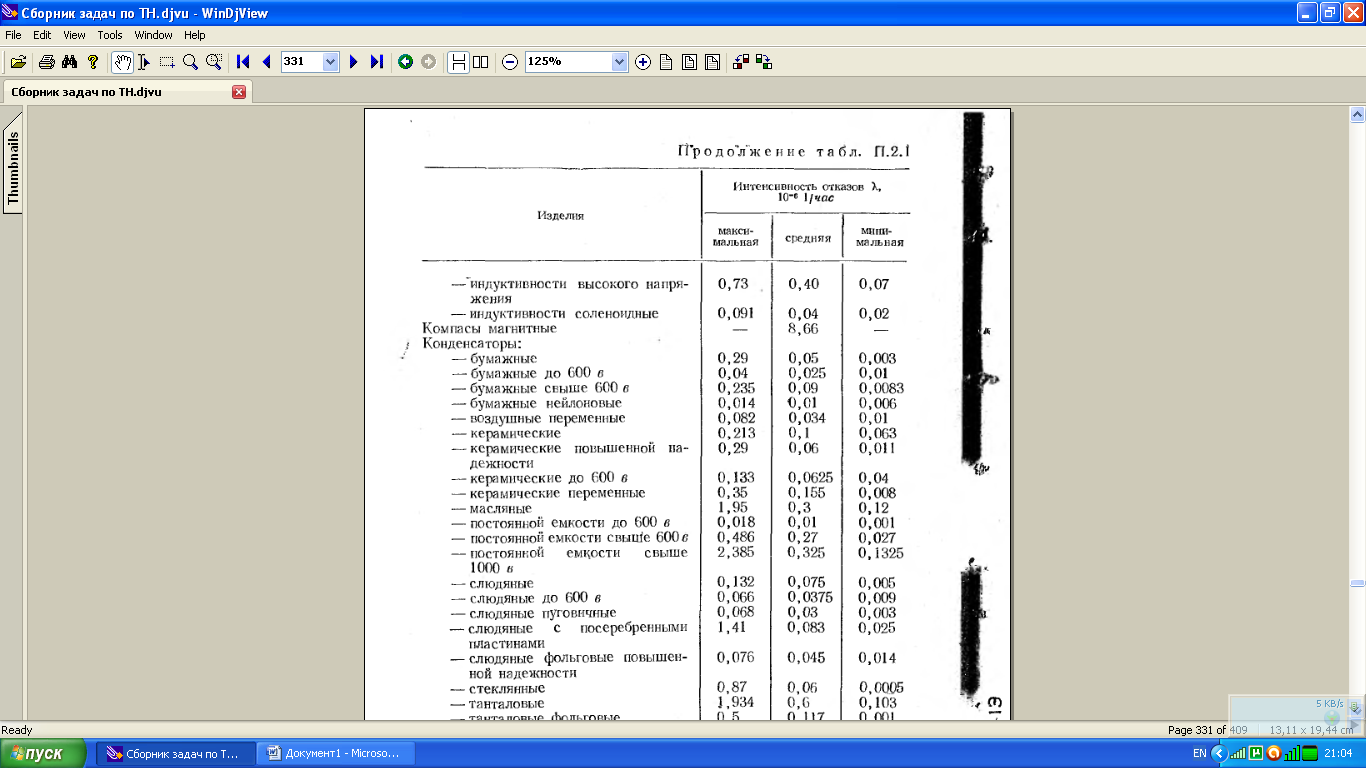1366x768 pixels.
Task: Switch to Документ1 Microsoft Word taskbar button
Action: pyautogui.click(x=334, y=753)
